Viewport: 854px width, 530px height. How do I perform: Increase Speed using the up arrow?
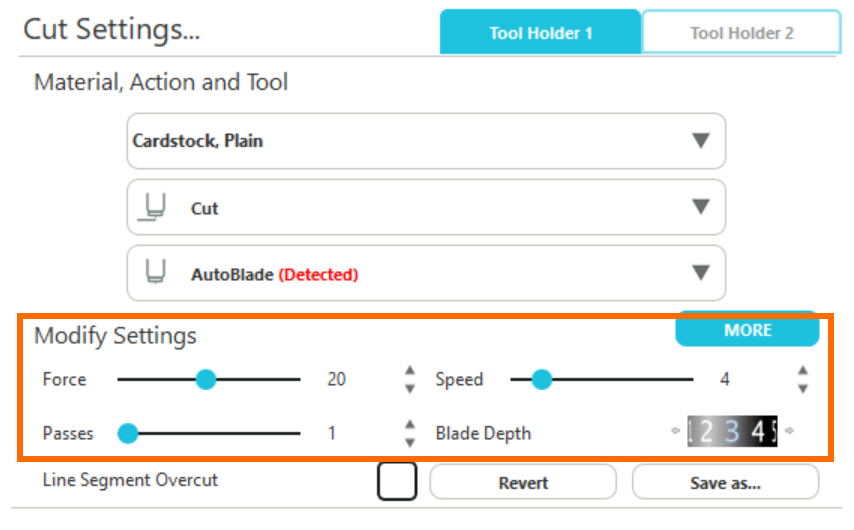coord(802,371)
